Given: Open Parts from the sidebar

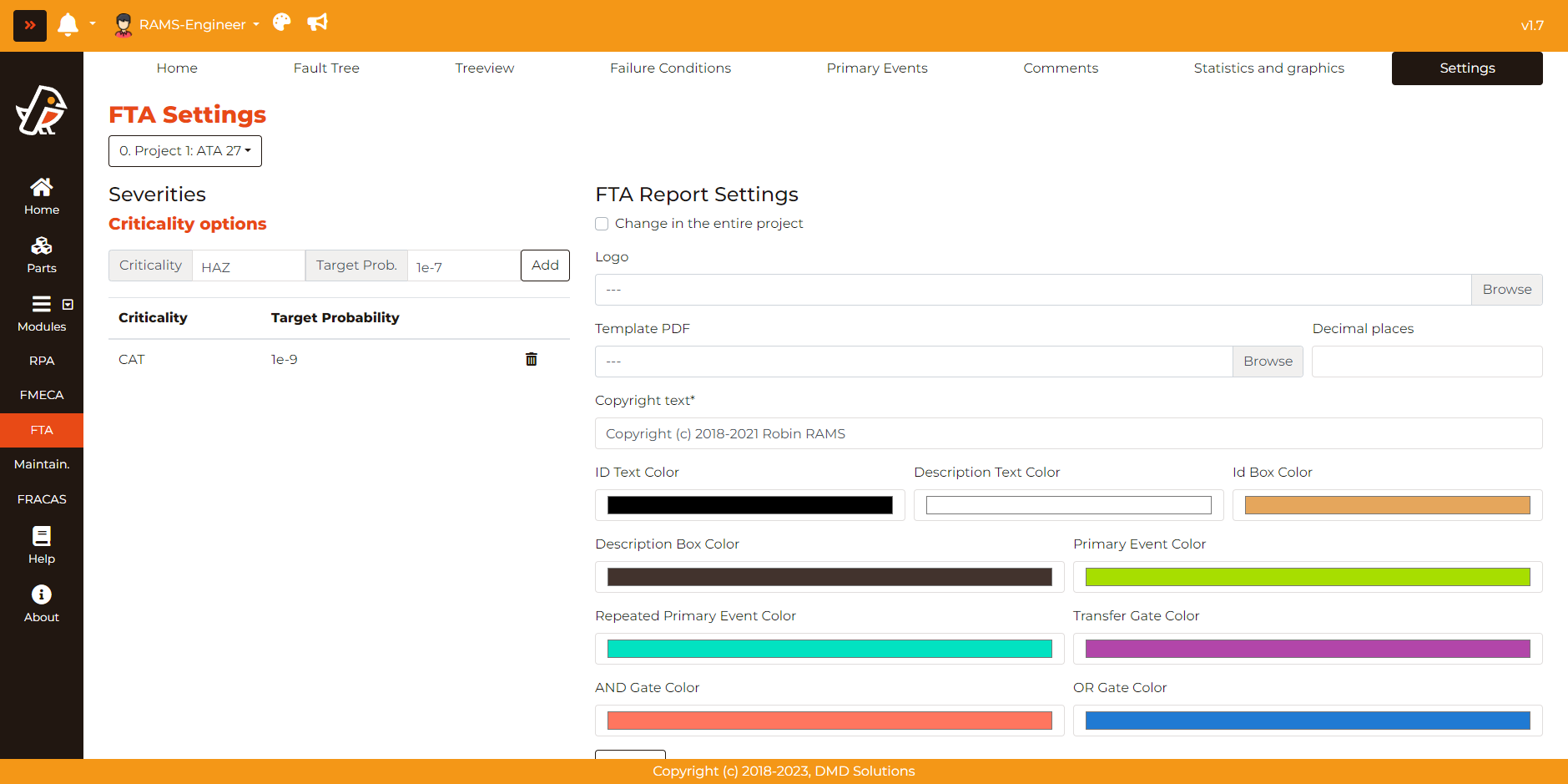Looking at the screenshot, I should 42,255.
